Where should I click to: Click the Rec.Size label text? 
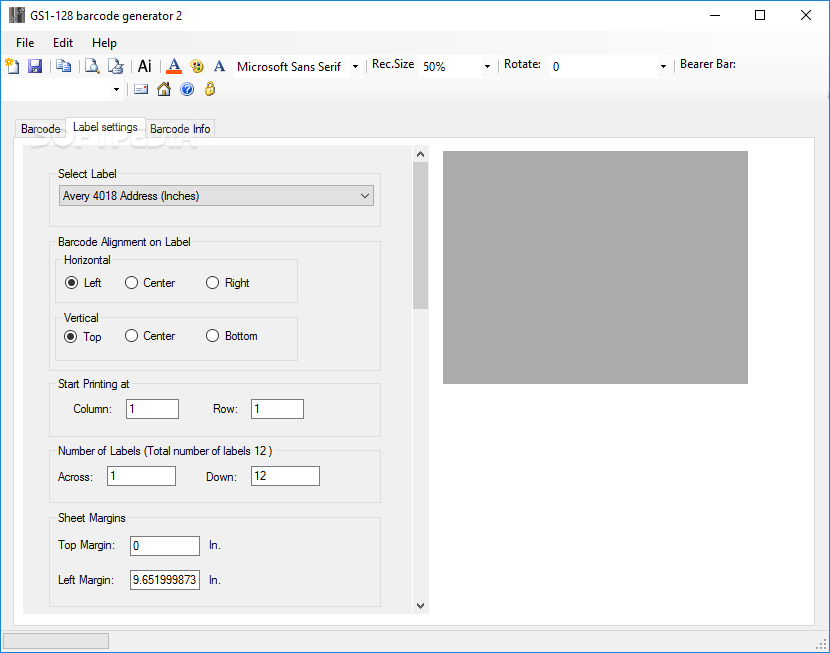point(393,64)
